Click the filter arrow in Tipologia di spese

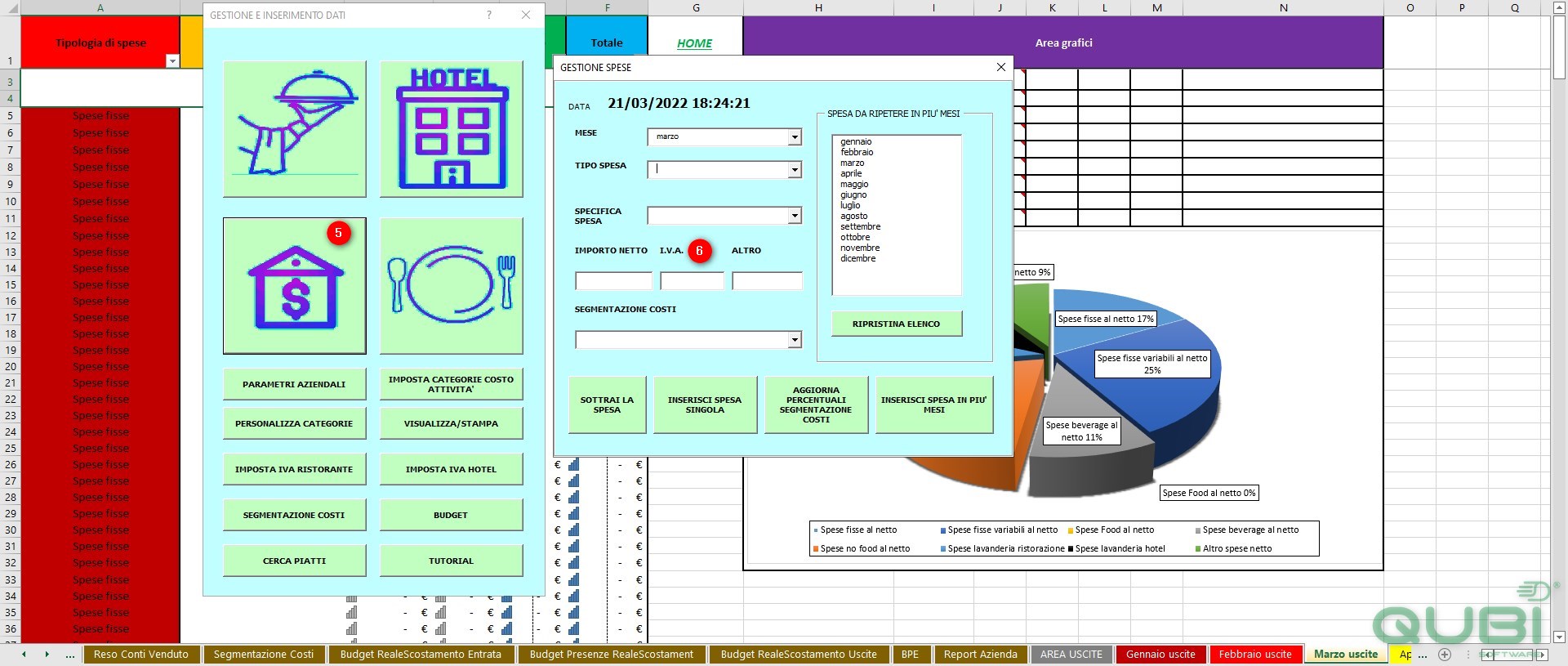(171, 61)
